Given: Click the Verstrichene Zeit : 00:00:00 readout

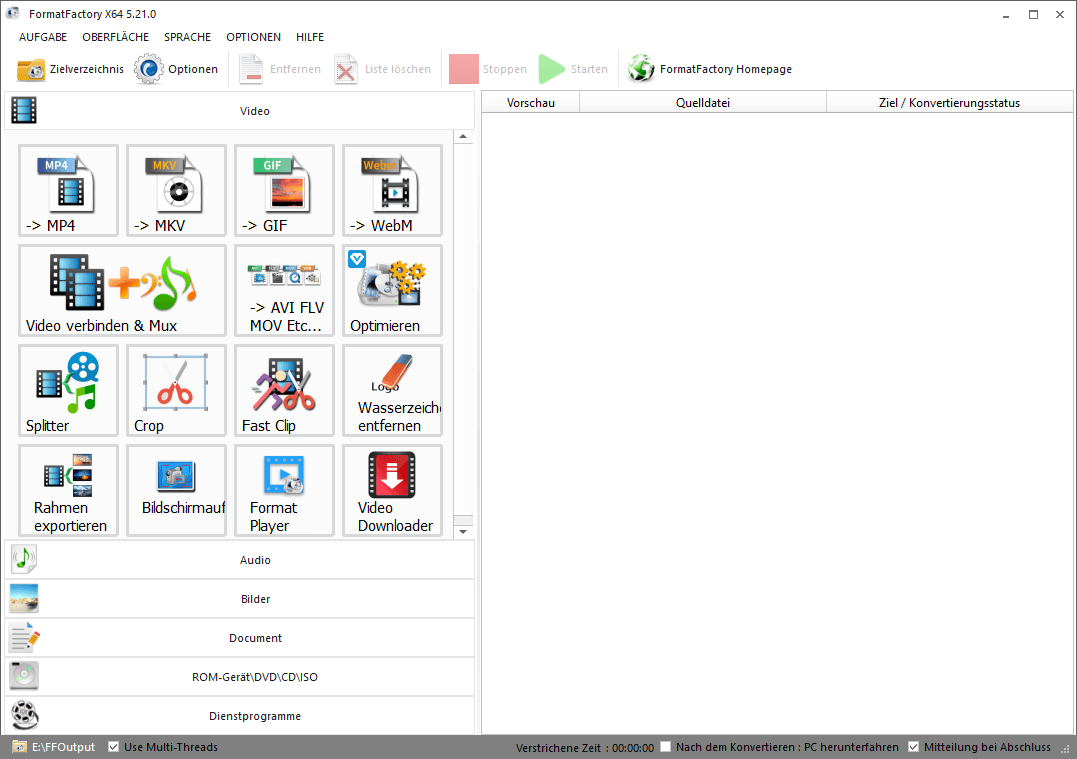Looking at the screenshot, I should 585,747.
